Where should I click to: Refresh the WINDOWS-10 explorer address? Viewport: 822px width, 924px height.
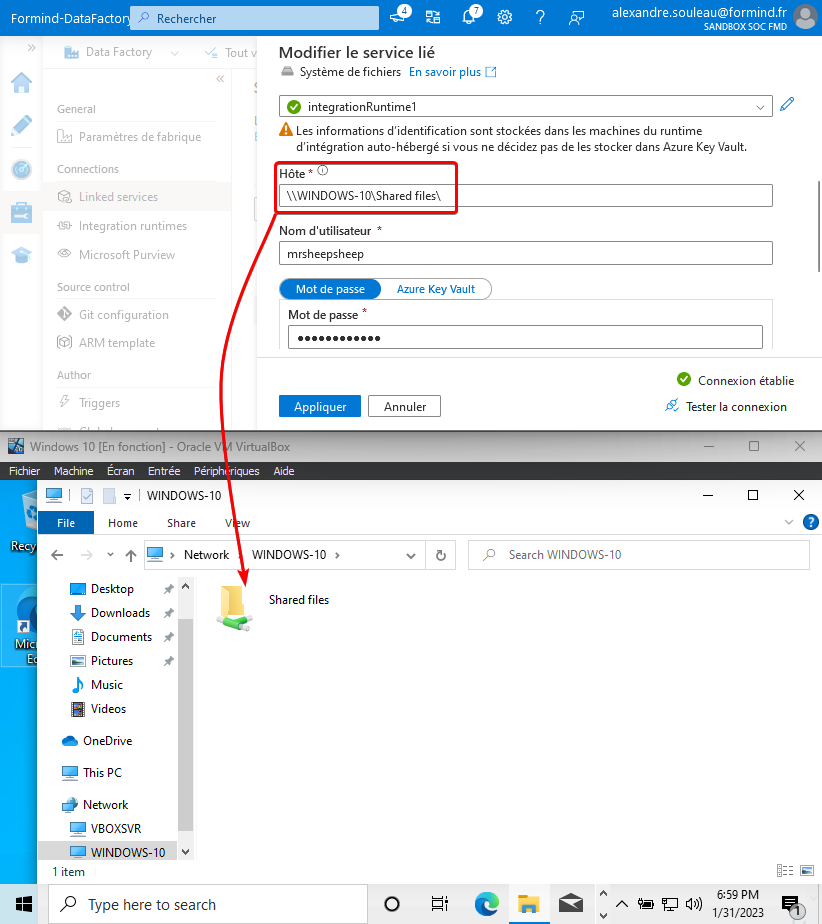441,555
